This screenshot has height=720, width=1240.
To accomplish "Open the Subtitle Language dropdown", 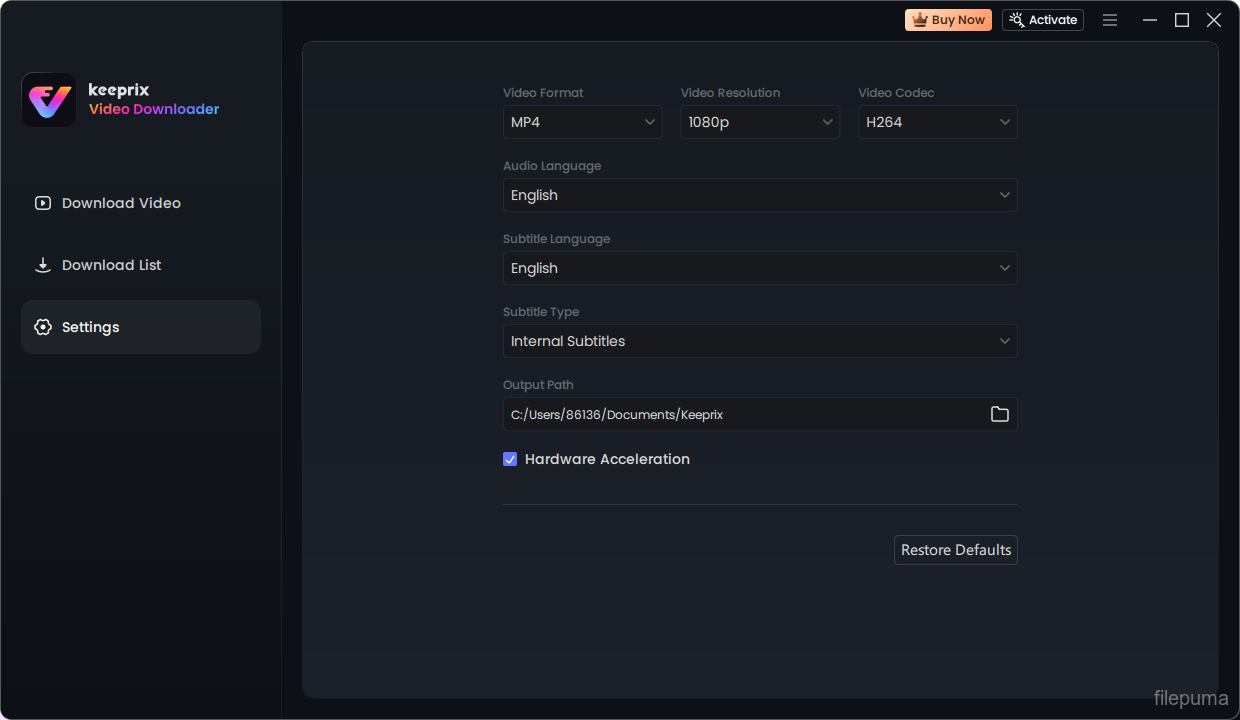I will click(x=760, y=268).
